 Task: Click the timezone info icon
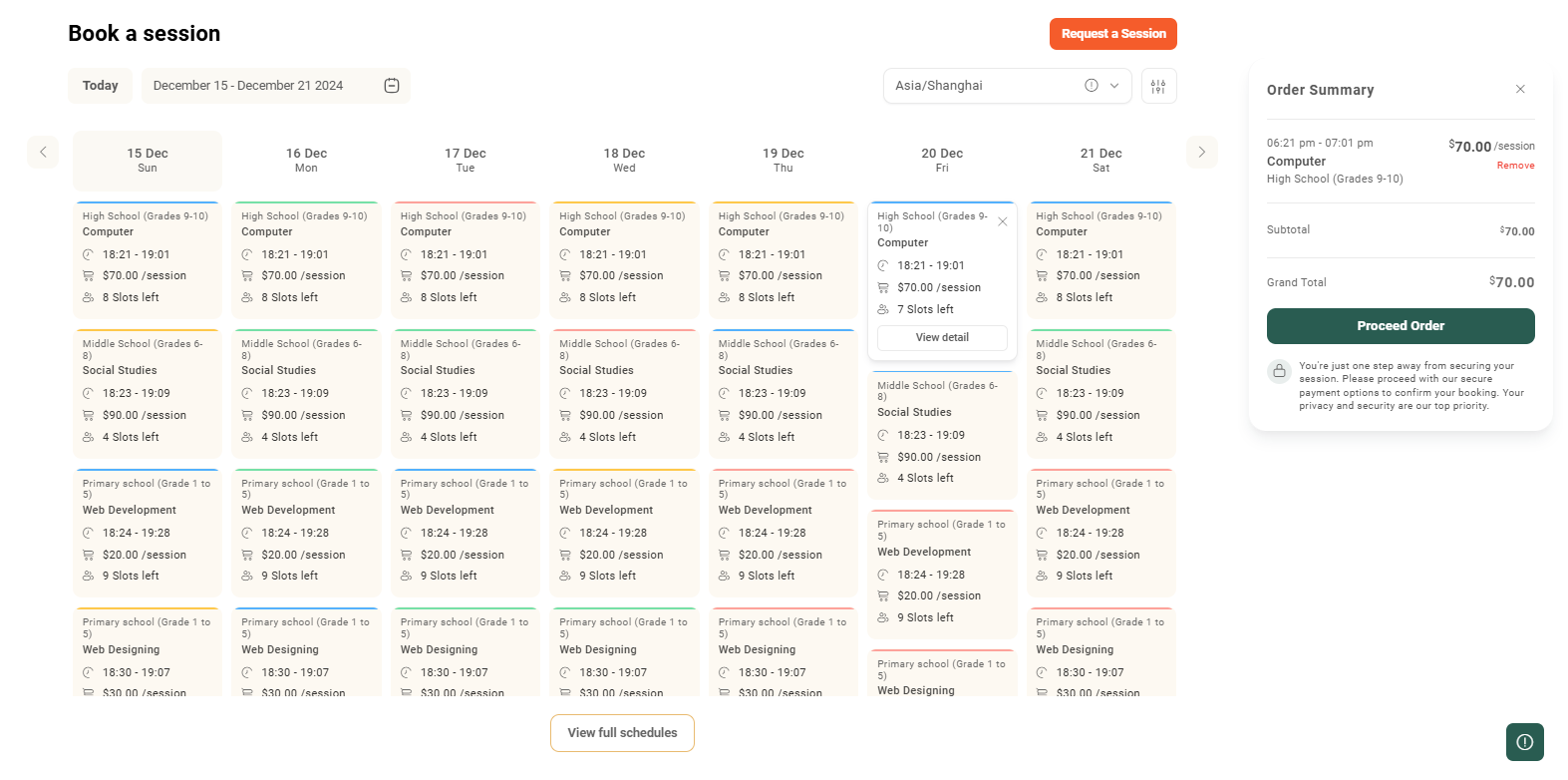(x=1092, y=86)
